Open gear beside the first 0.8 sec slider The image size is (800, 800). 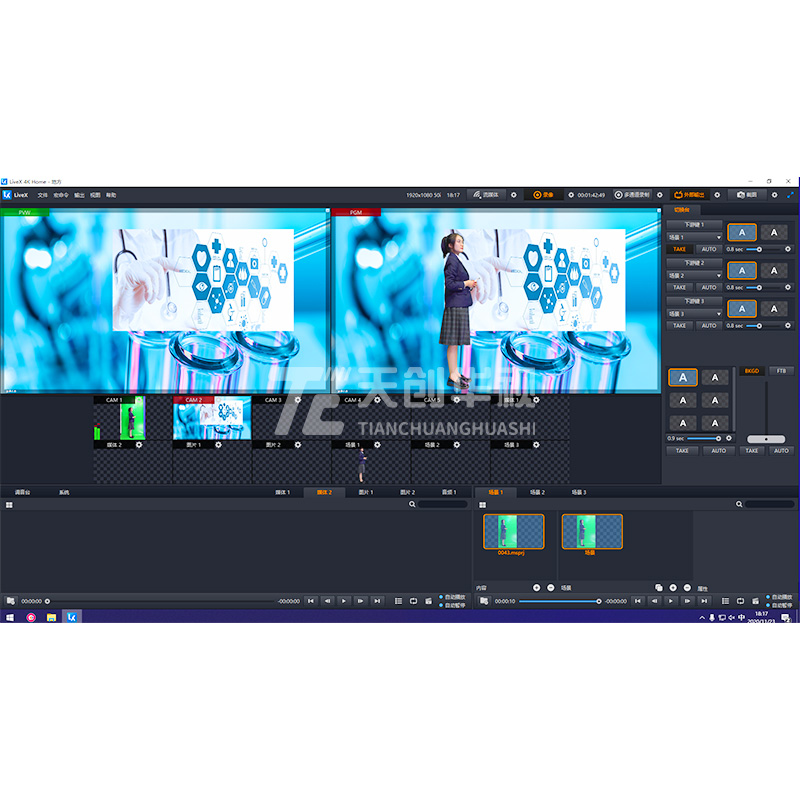(x=788, y=249)
